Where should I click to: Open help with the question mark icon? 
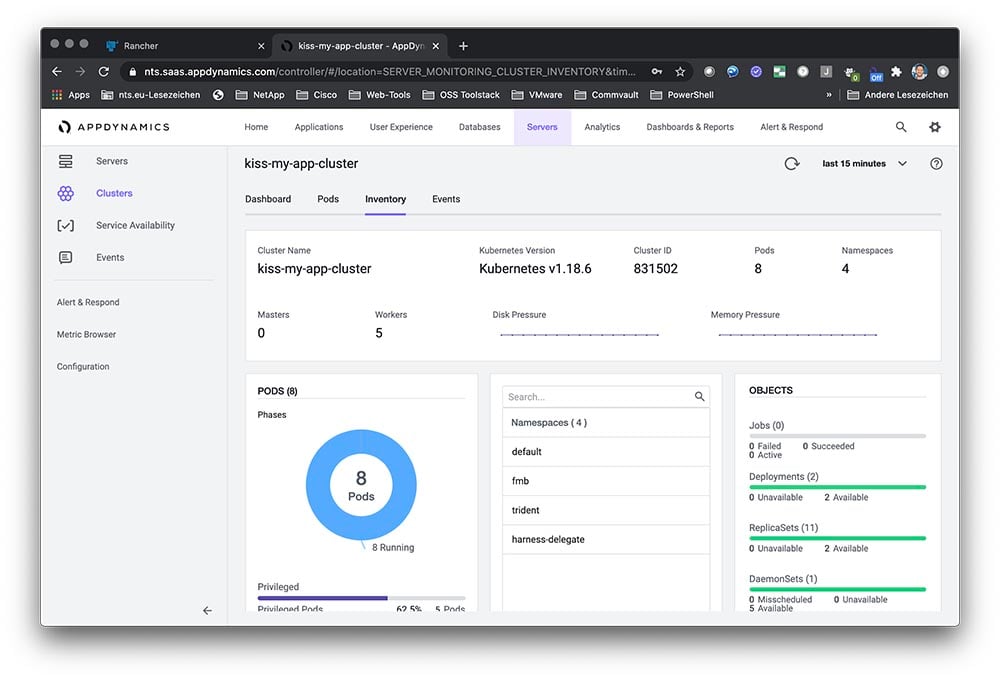pos(936,164)
